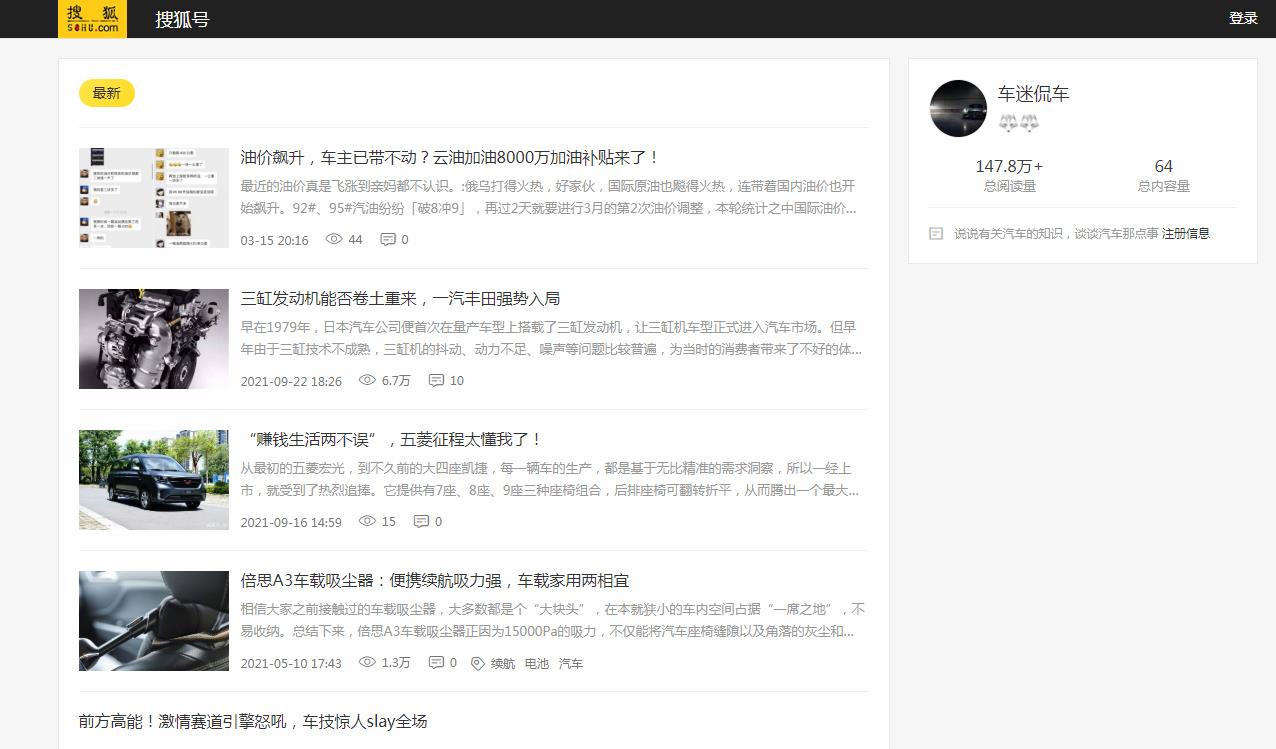Click 64 total content count
The height and width of the screenshot is (749, 1276).
click(x=1163, y=166)
